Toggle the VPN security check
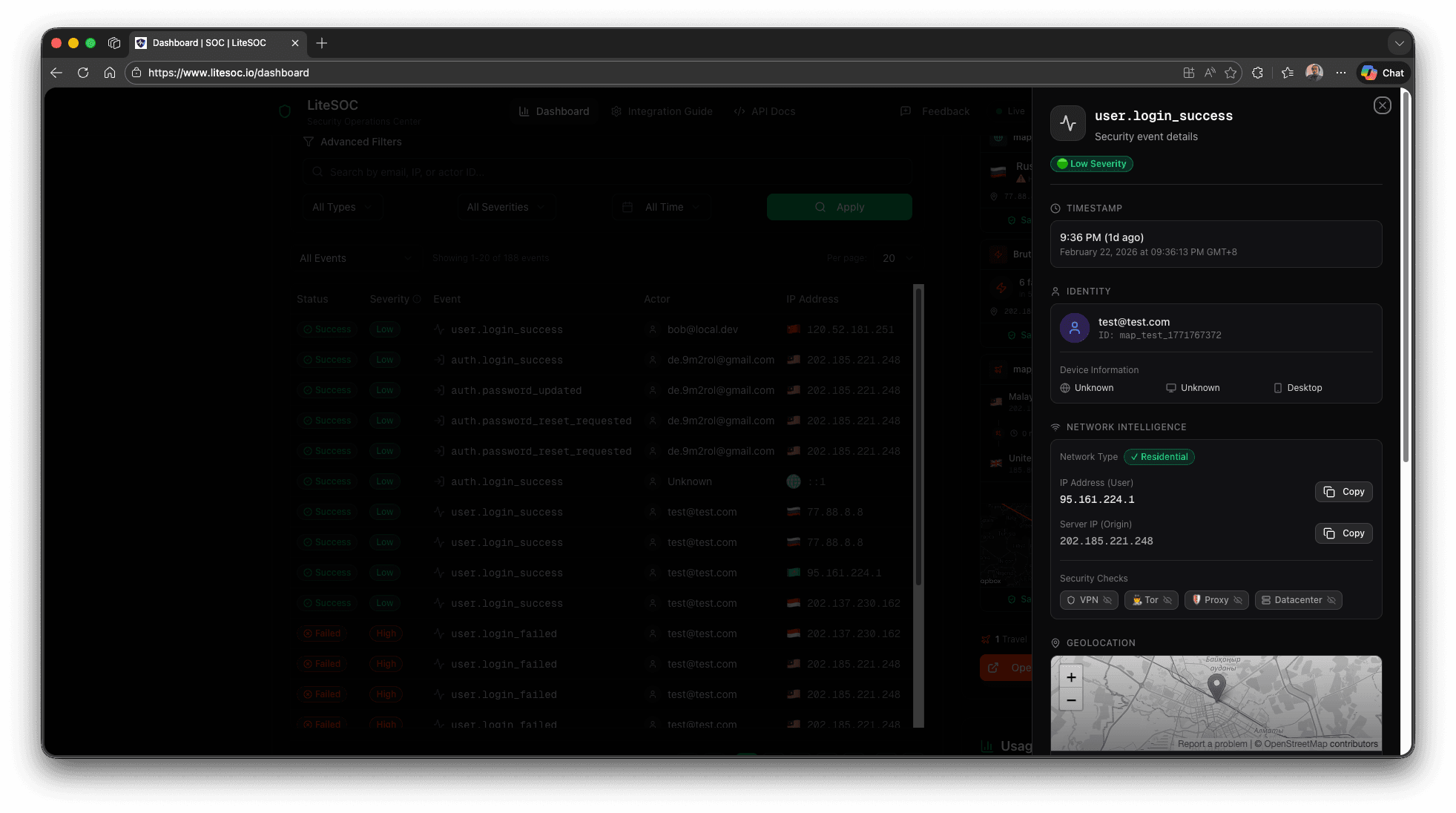 (1088, 600)
